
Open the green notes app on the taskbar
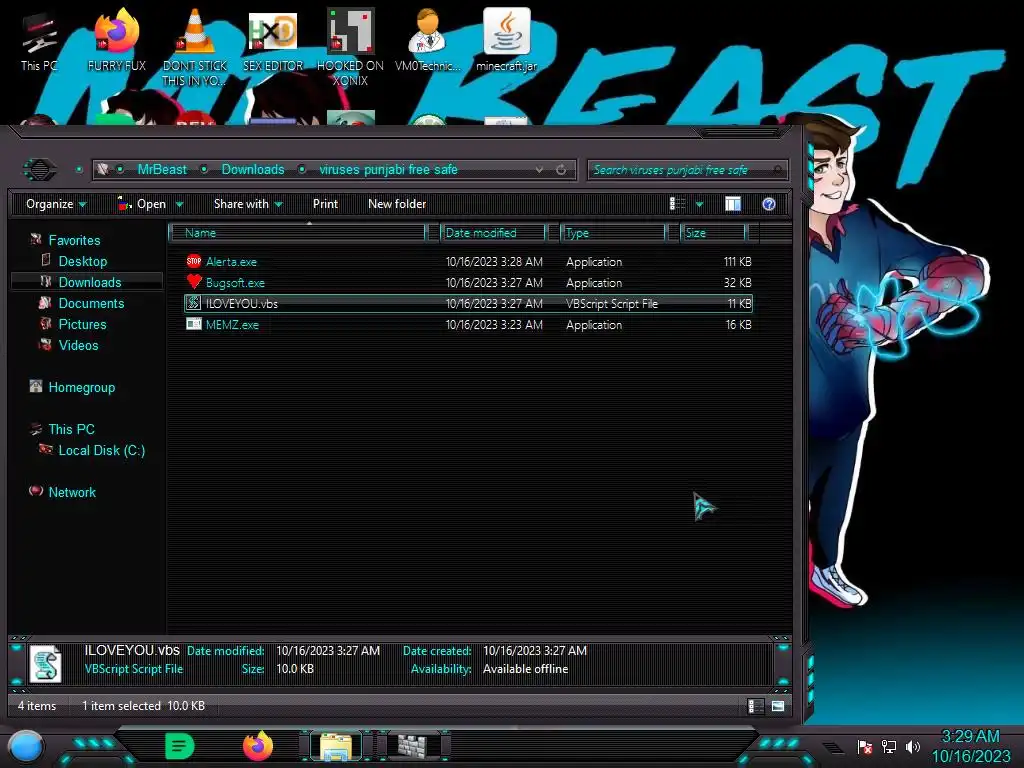coord(180,746)
